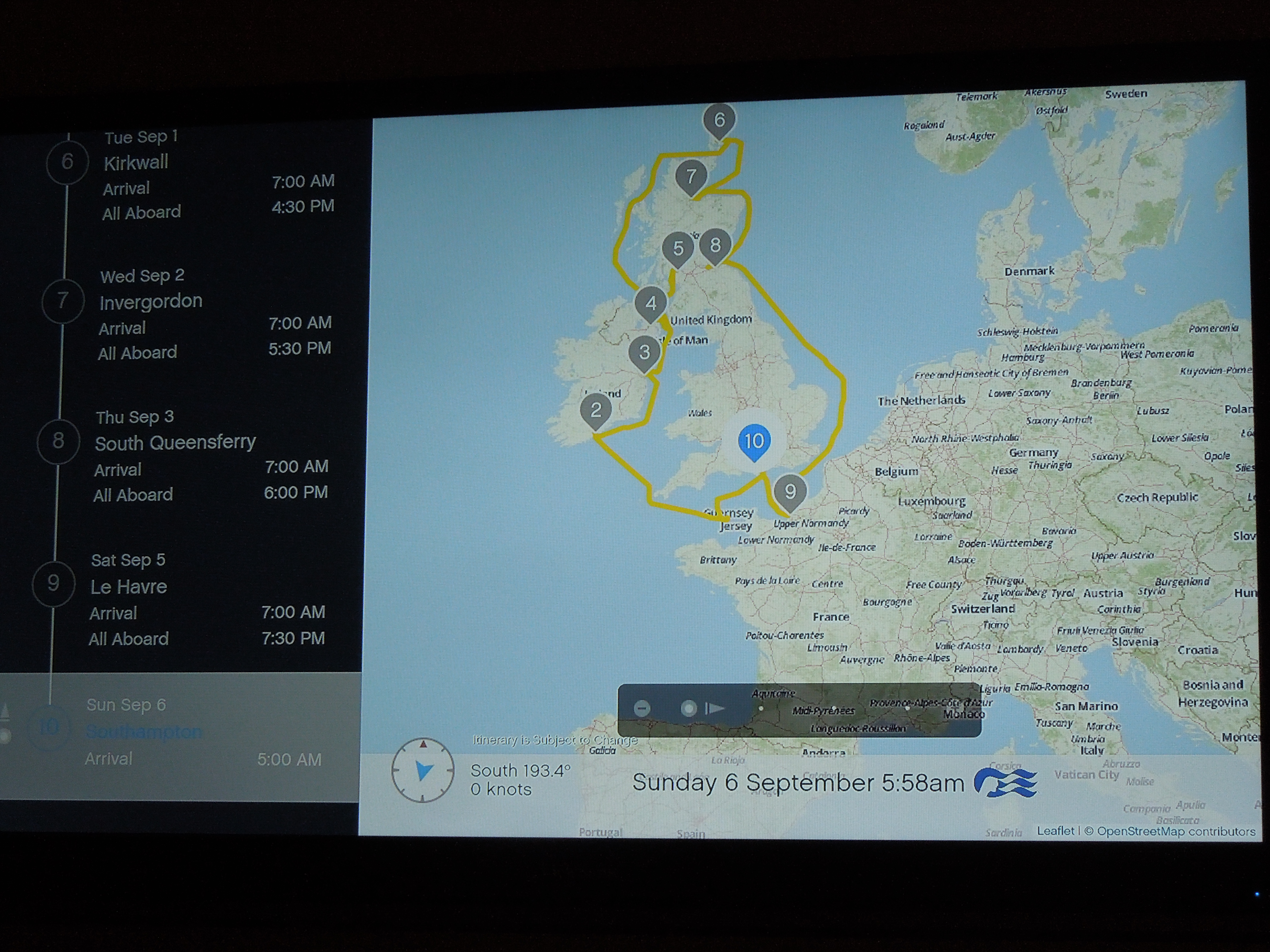Image resolution: width=1270 pixels, height=952 pixels.
Task: Click the Vatican City map label
Action: tap(1087, 775)
